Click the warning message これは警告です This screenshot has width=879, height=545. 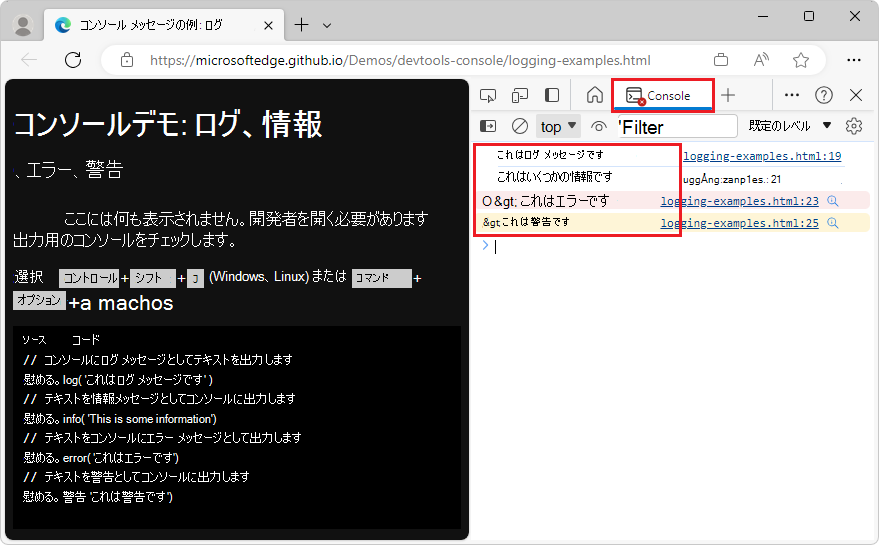point(535,222)
